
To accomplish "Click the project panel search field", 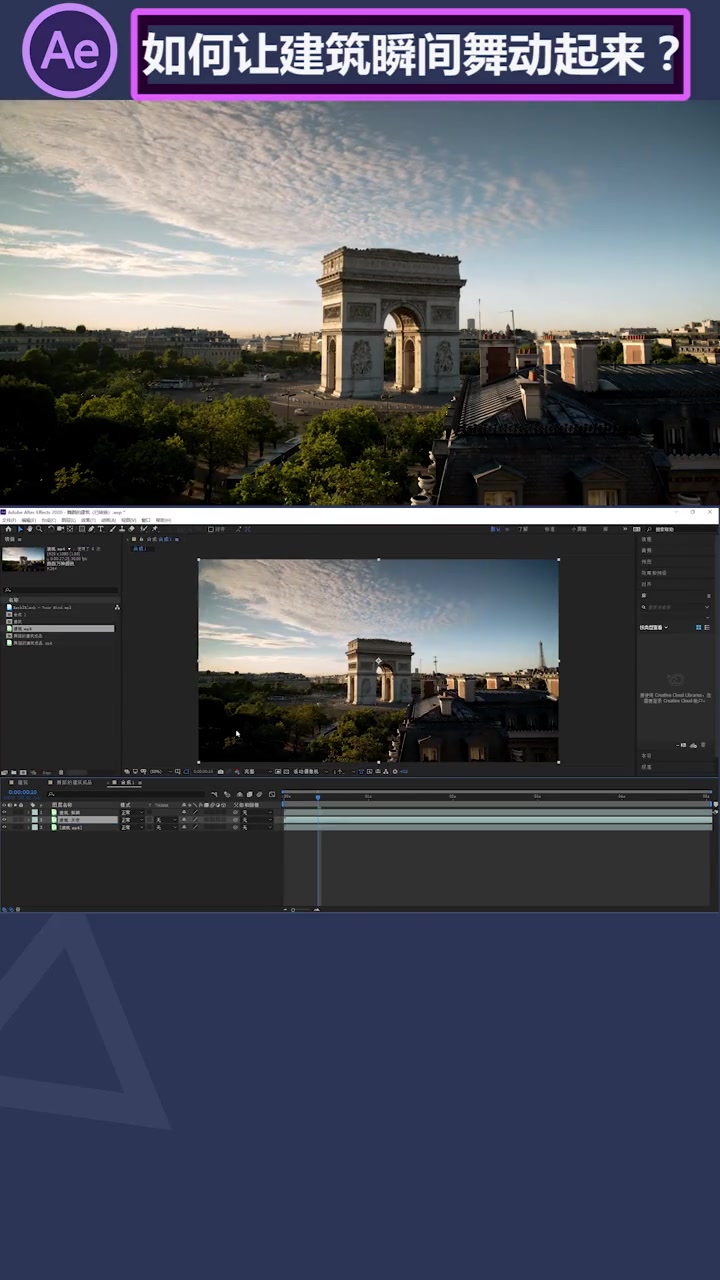I will [60, 590].
